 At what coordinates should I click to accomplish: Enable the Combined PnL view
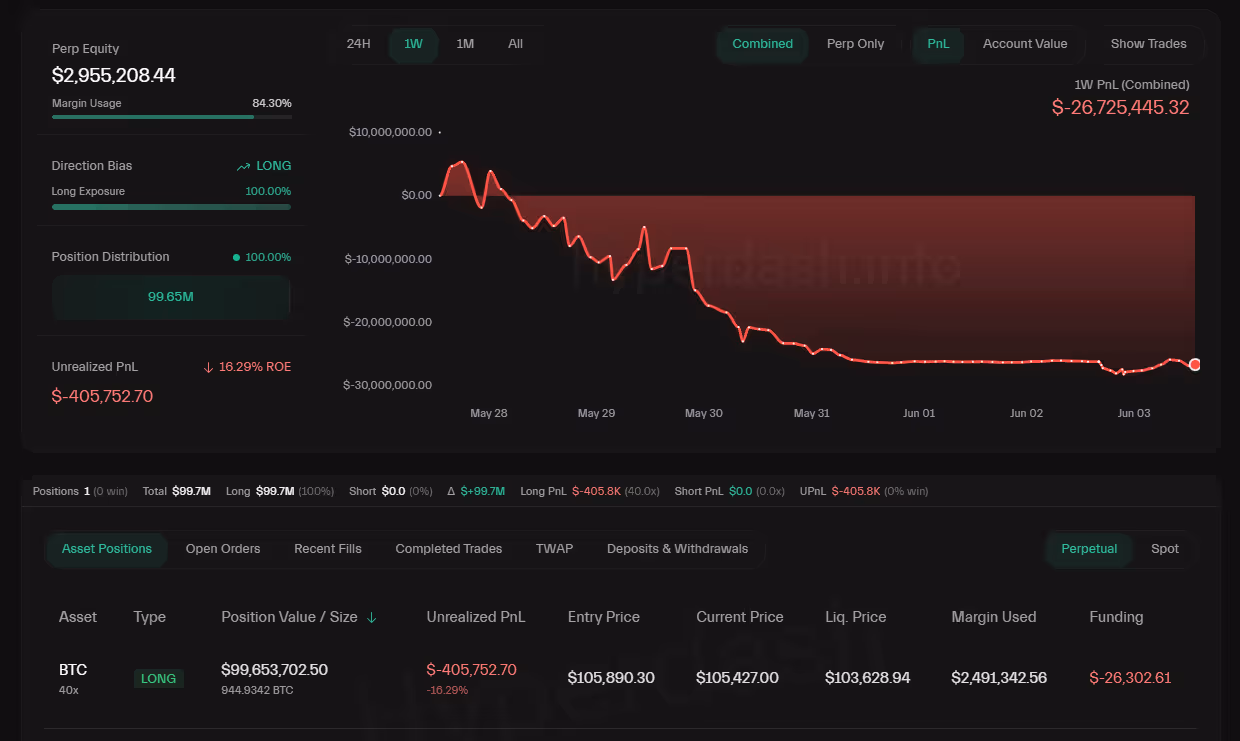coord(762,44)
